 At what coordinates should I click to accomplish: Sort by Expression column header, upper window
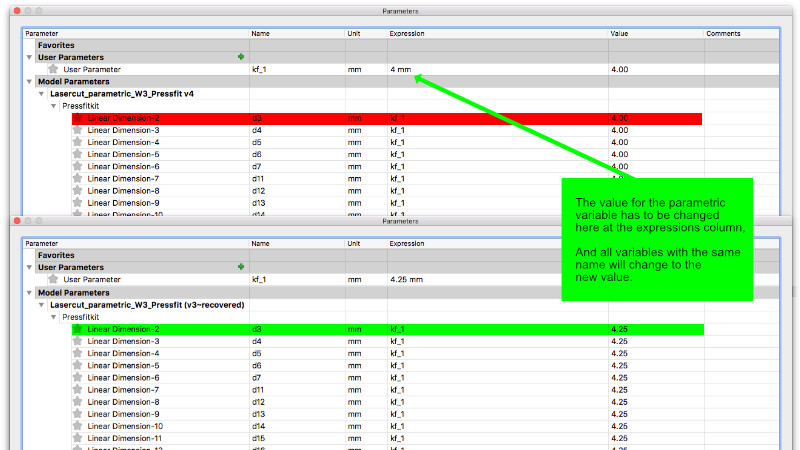[x=407, y=34]
